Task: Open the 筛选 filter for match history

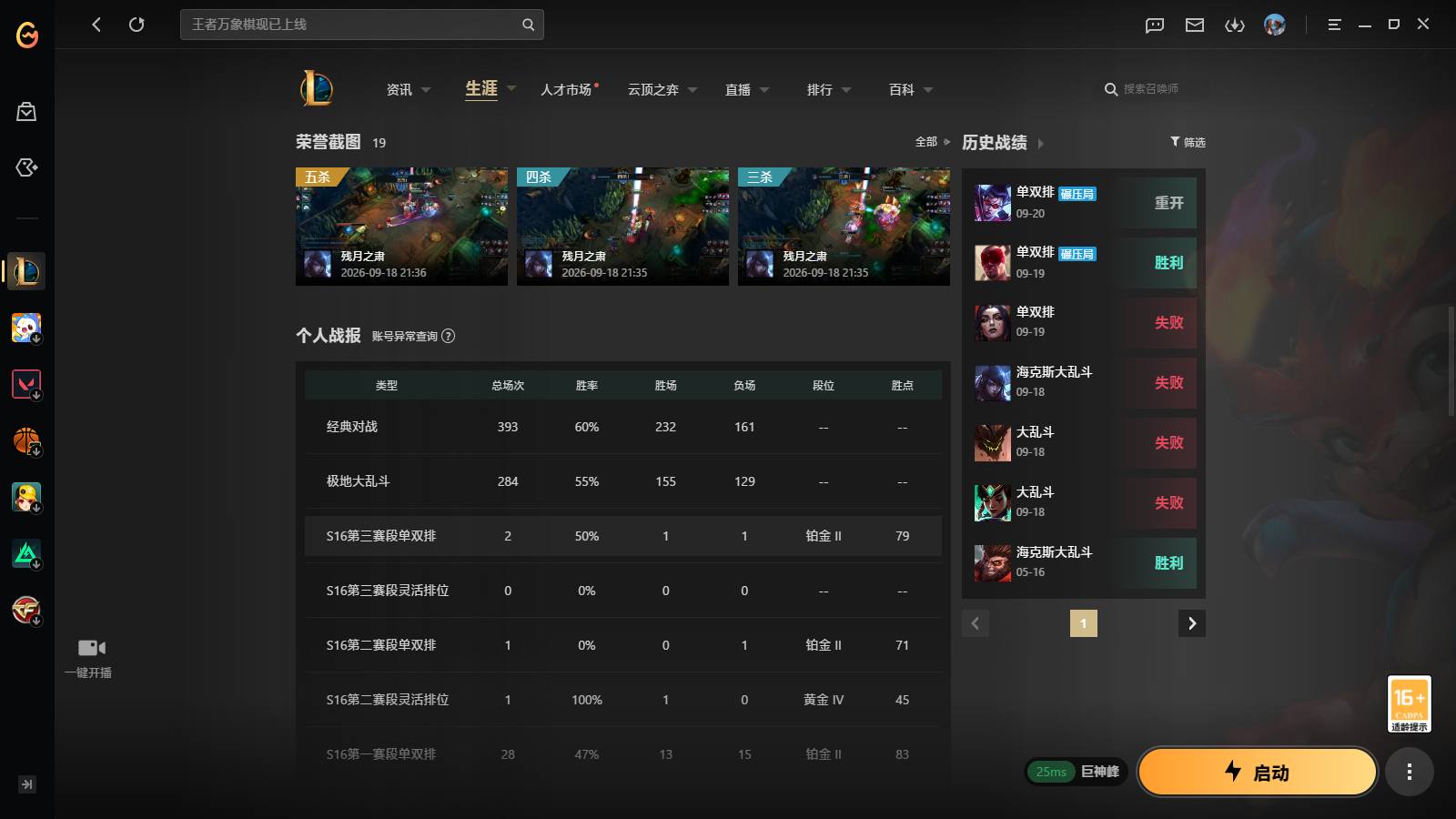Action: (x=1188, y=142)
